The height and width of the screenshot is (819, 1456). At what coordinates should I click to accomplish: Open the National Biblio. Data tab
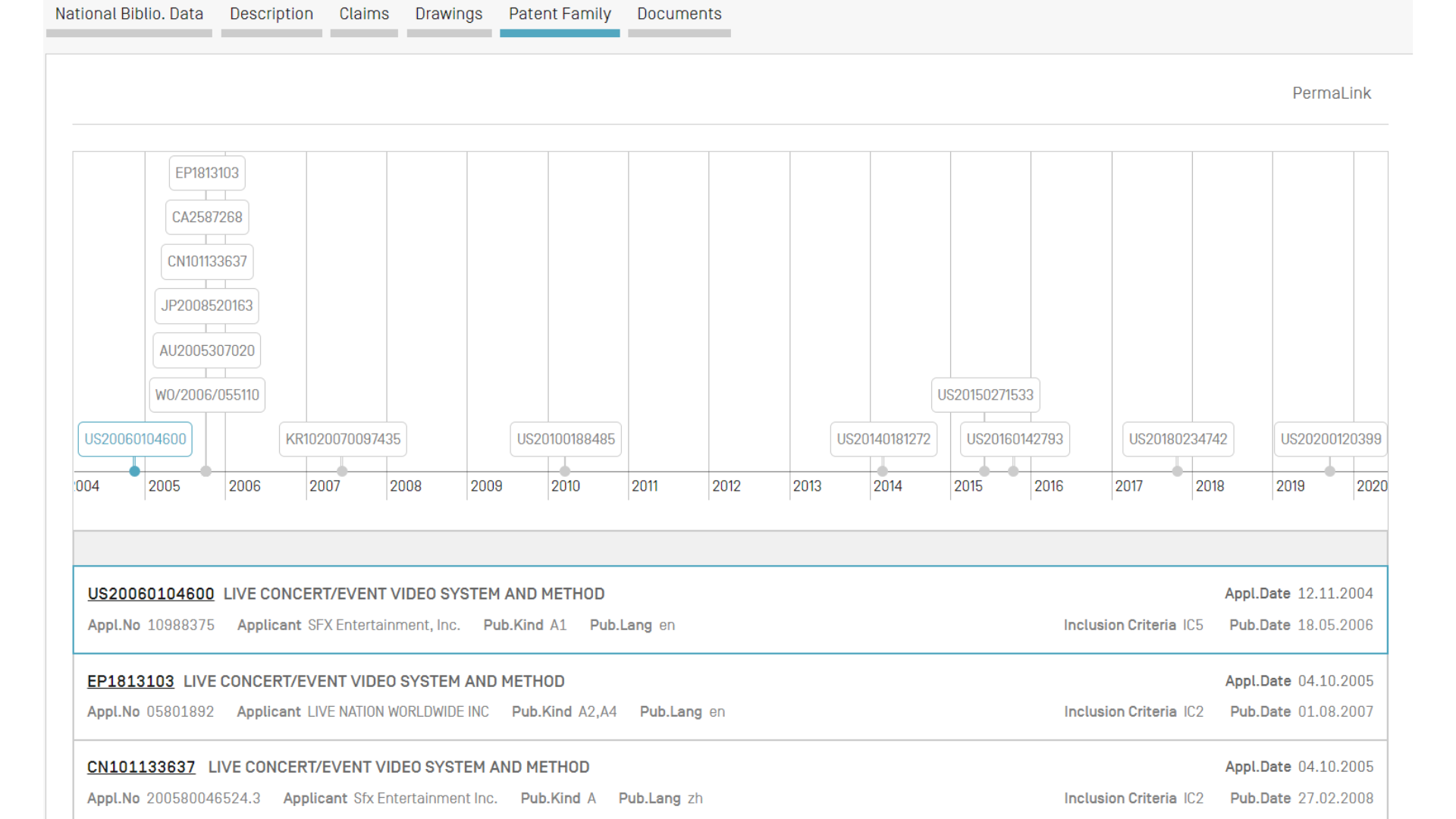point(129,14)
